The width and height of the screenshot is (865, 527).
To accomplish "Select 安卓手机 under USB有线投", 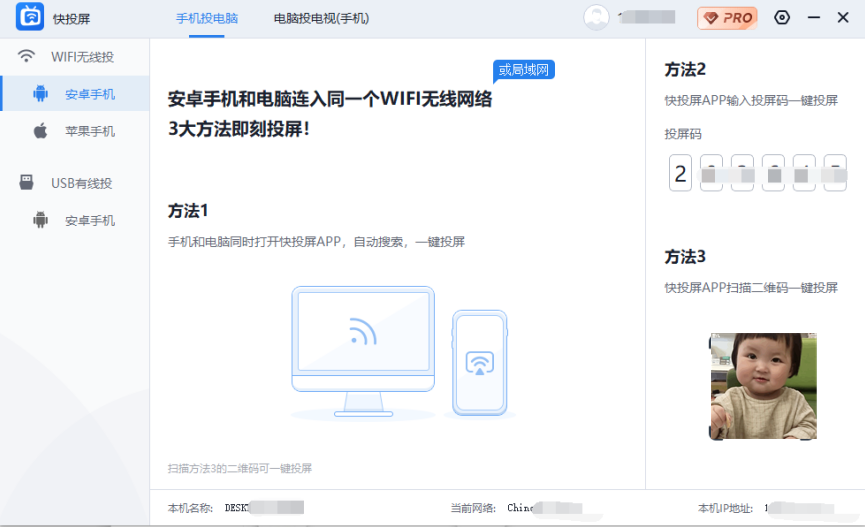I will (90, 221).
